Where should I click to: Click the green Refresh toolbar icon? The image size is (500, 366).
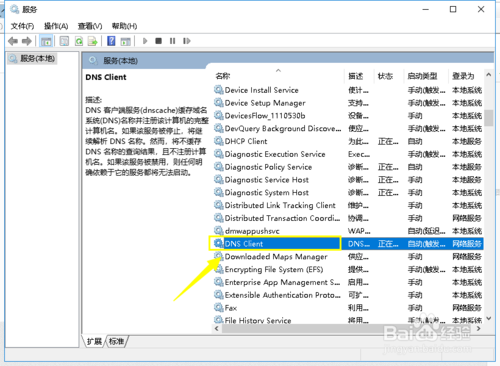tap(79, 41)
